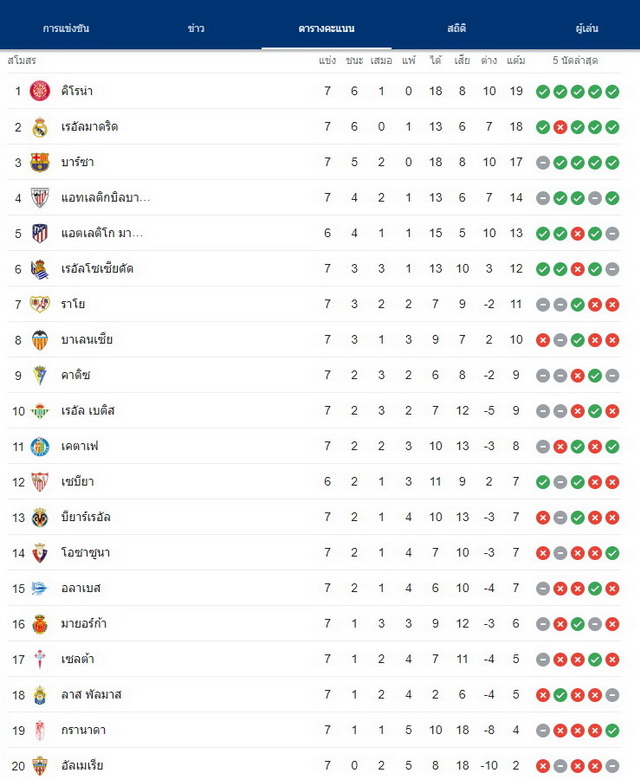Switch to the การแข่งขัน tab

[x=66, y=28]
